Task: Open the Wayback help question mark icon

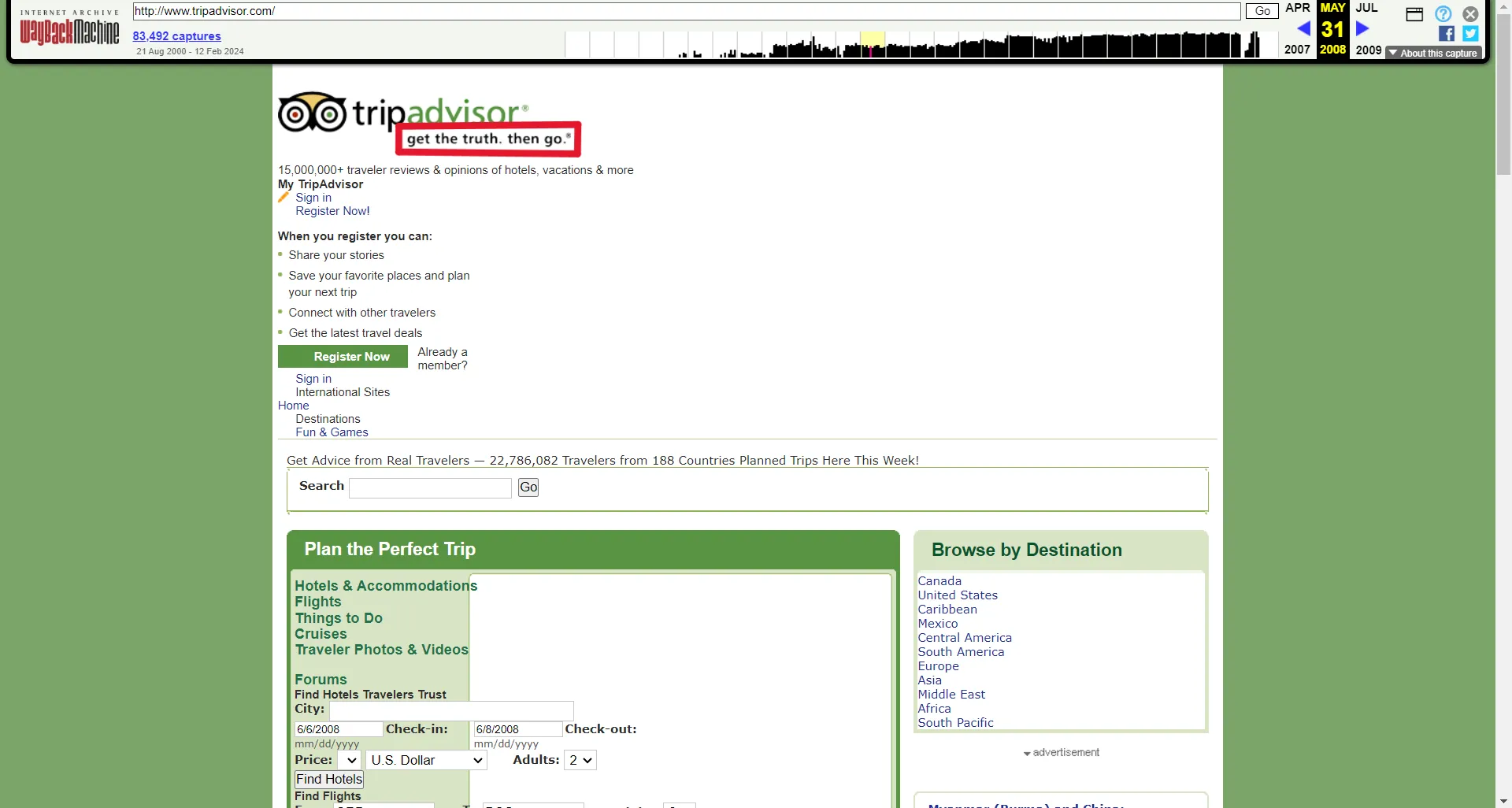Action: pos(1443,14)
